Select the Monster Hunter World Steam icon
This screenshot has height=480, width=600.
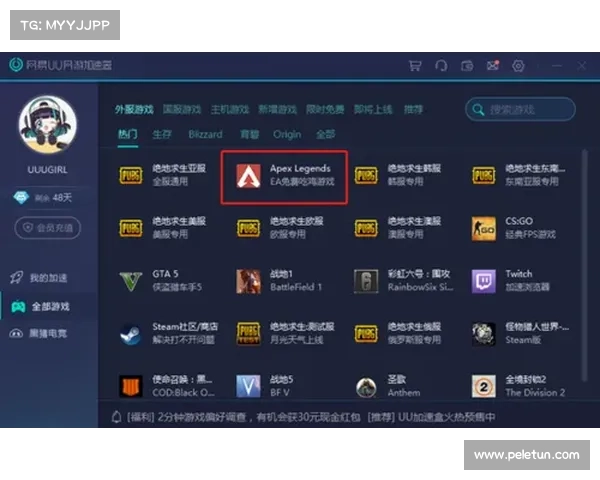[484, 334]
